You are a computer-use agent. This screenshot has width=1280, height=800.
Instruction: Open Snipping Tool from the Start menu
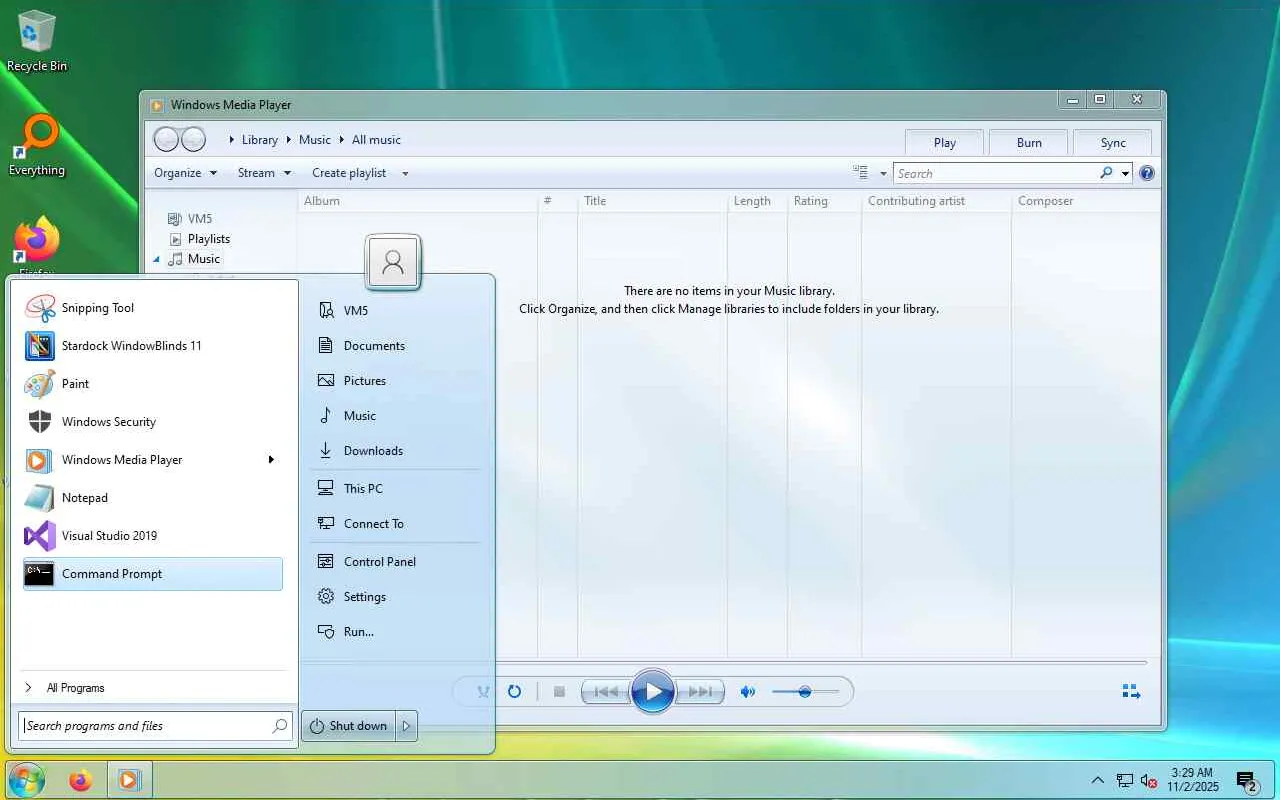pyautogui.click(x=153, y=308)
